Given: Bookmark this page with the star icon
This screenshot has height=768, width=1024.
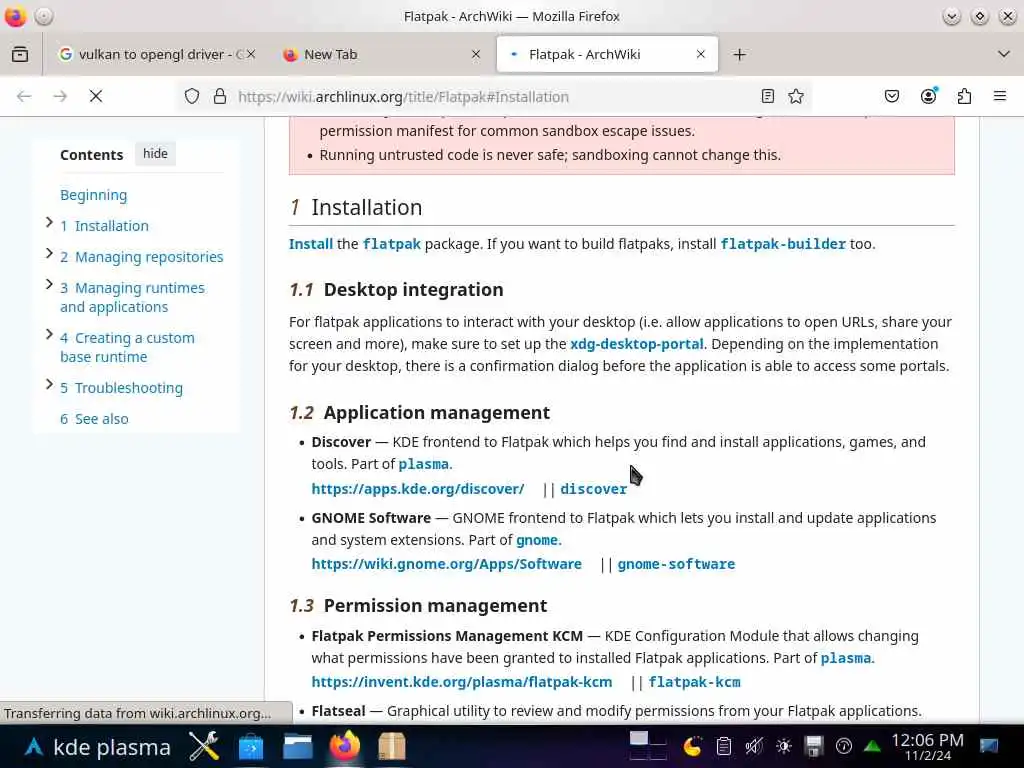Looking at the screenshot, I should tap(796, 97).
